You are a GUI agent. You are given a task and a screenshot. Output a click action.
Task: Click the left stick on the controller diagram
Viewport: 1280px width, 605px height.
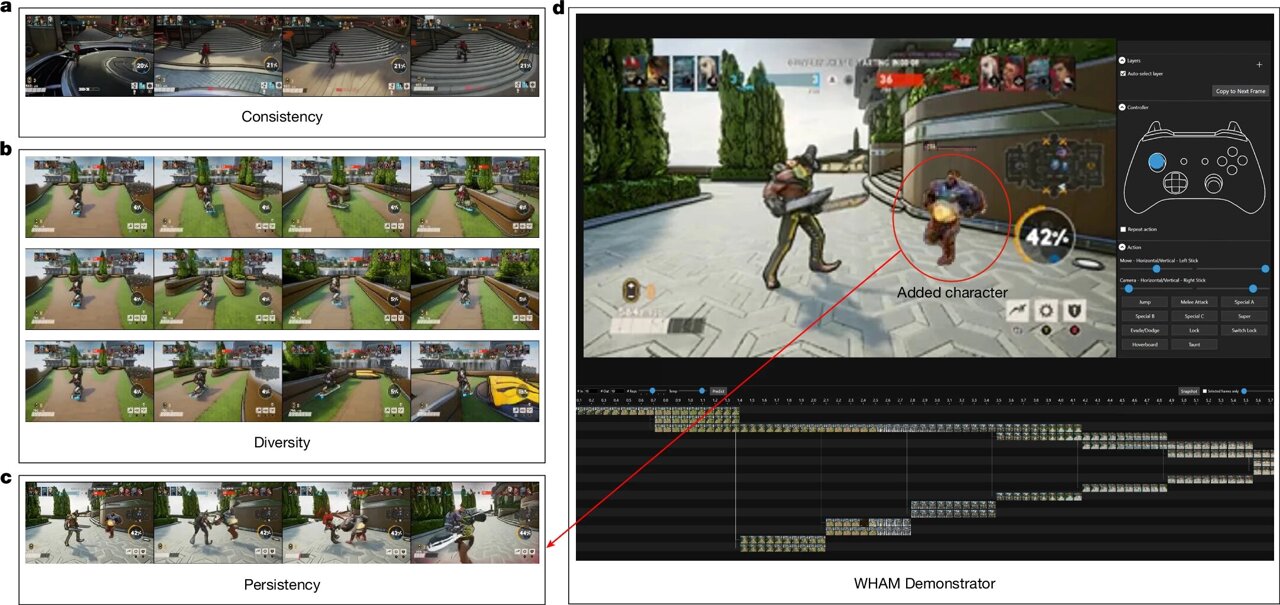click(1158, 159)
